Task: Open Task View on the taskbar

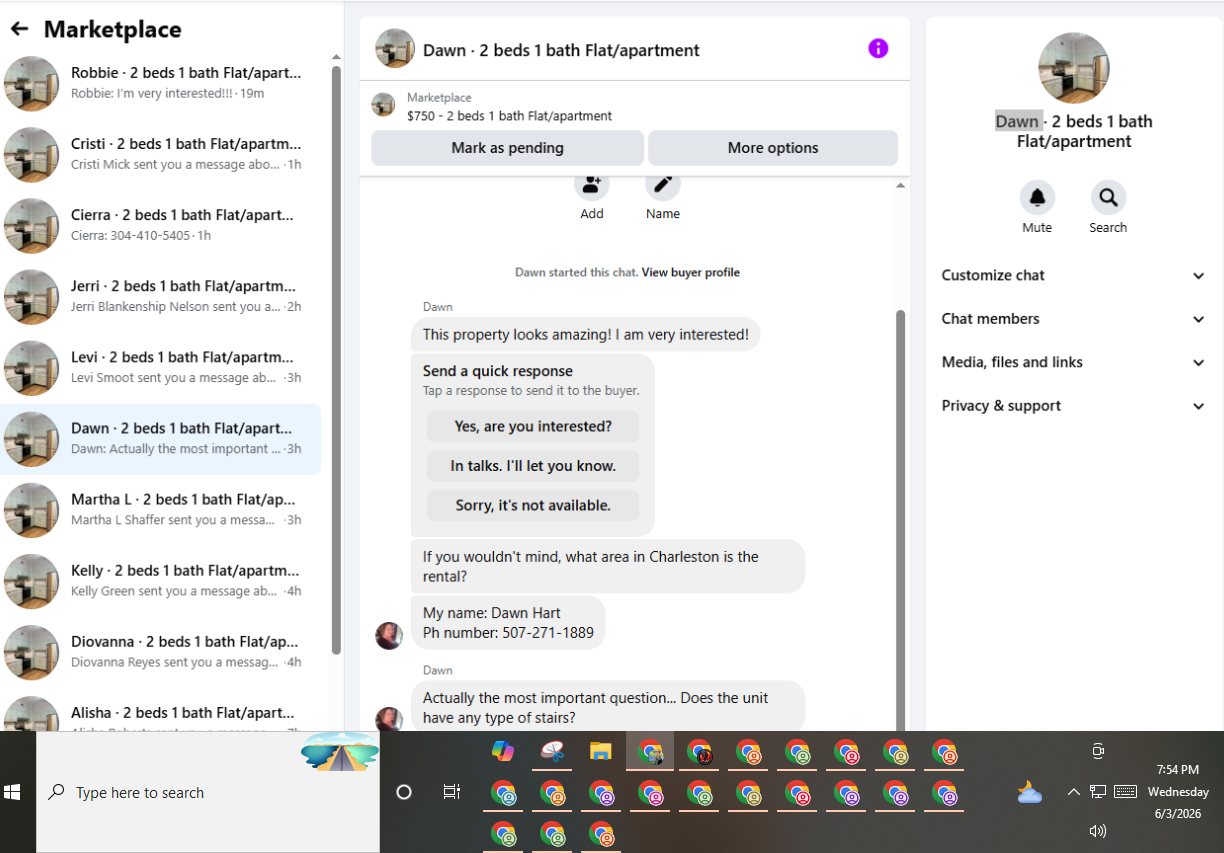Action: click(x=452, y=792)
